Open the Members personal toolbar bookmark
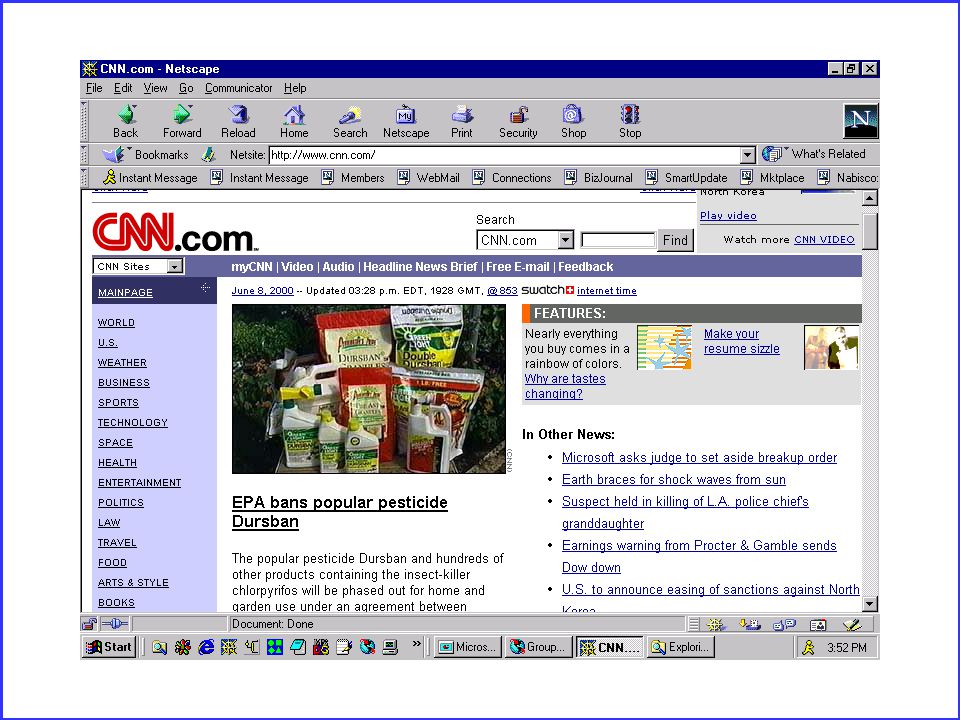The width and height of the screenshot is (960, 720). coord(354,178)
